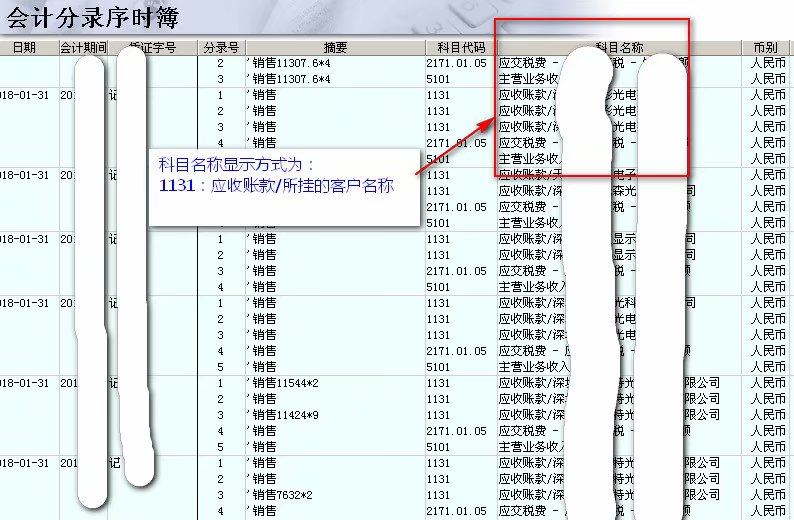Select the topmost 5101 account code cell
Image resolution: width=794 pixels, height=520 pixels.
click(x=438, y=79)
